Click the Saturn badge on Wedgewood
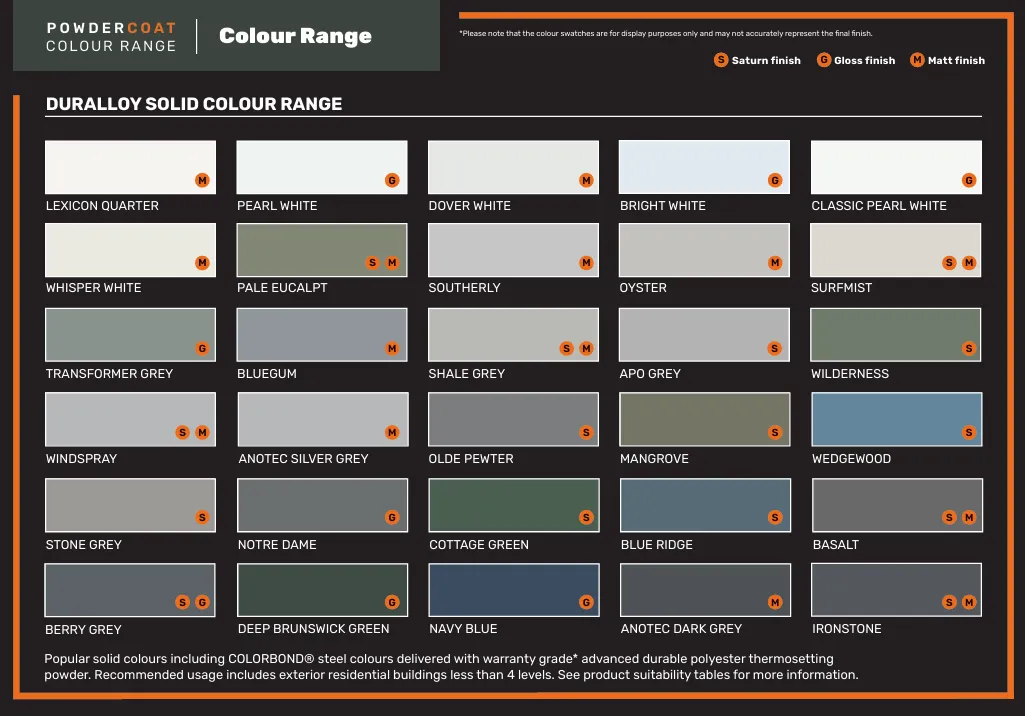 click(x=969, y=432)
